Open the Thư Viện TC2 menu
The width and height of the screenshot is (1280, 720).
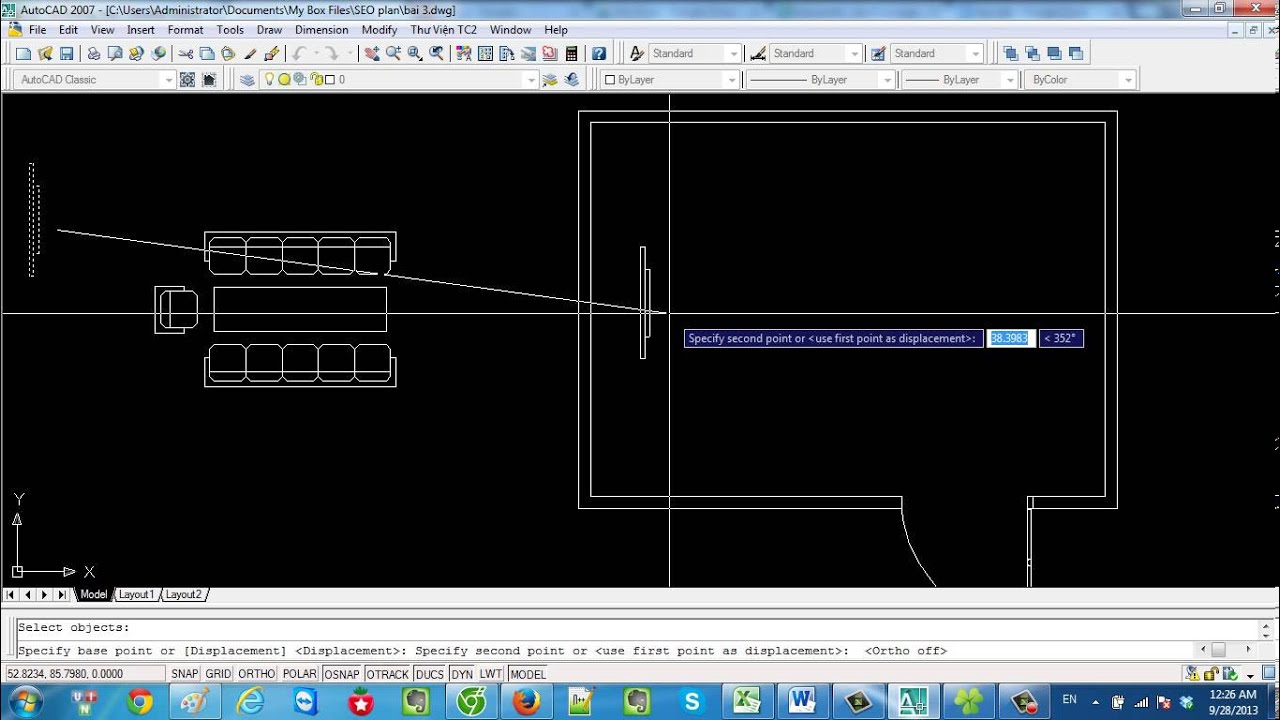(x=443, y=30)
